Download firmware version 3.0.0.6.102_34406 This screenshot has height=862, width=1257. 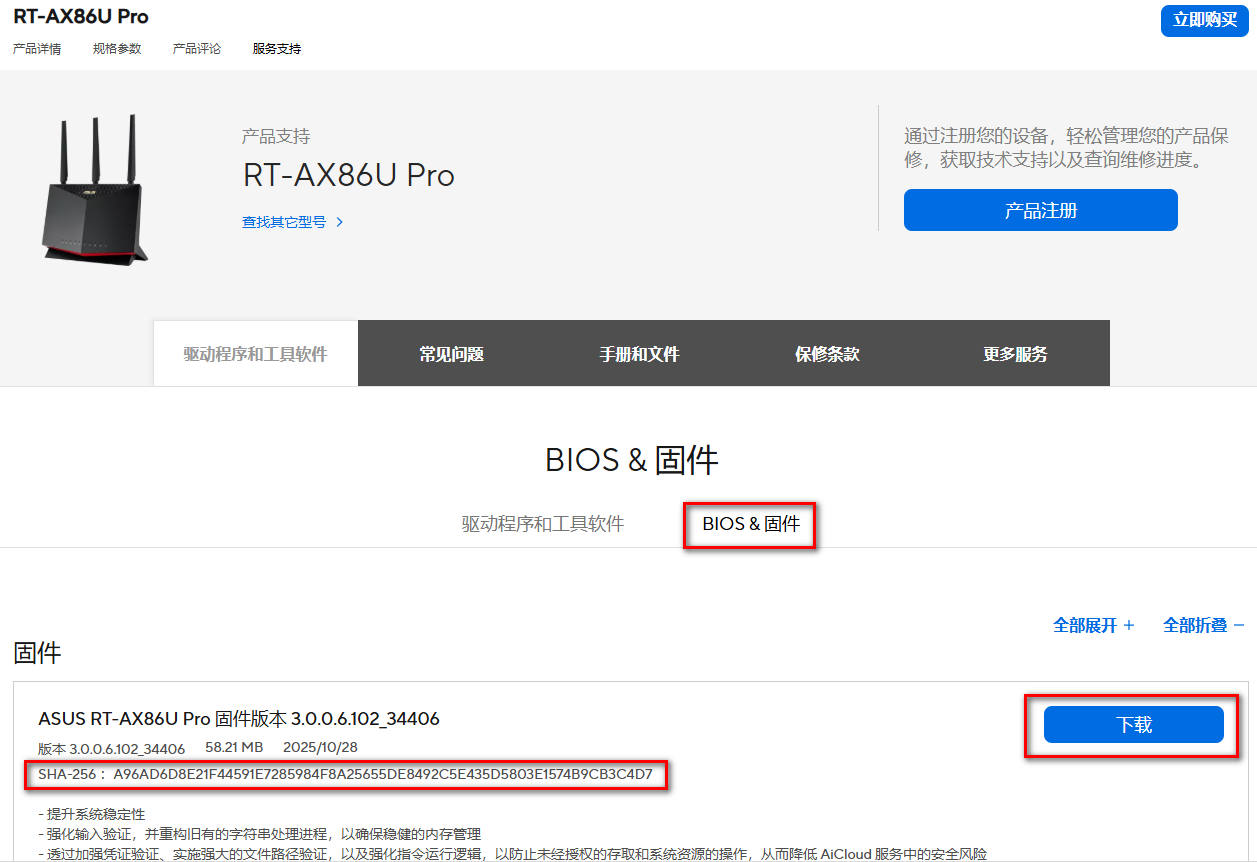pyautogui.click(x=1133, y=725)
